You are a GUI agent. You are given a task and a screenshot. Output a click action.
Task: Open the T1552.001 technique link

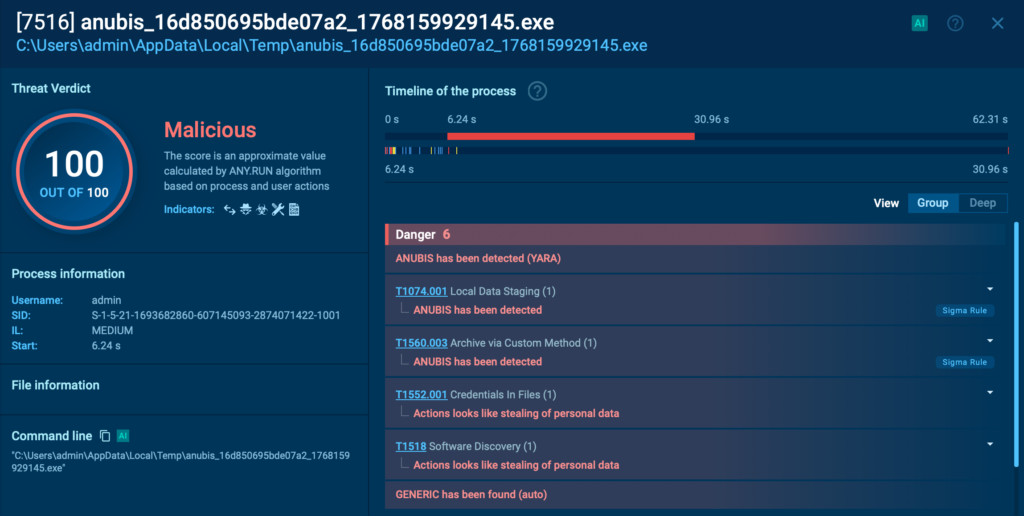tap(421, 395)
